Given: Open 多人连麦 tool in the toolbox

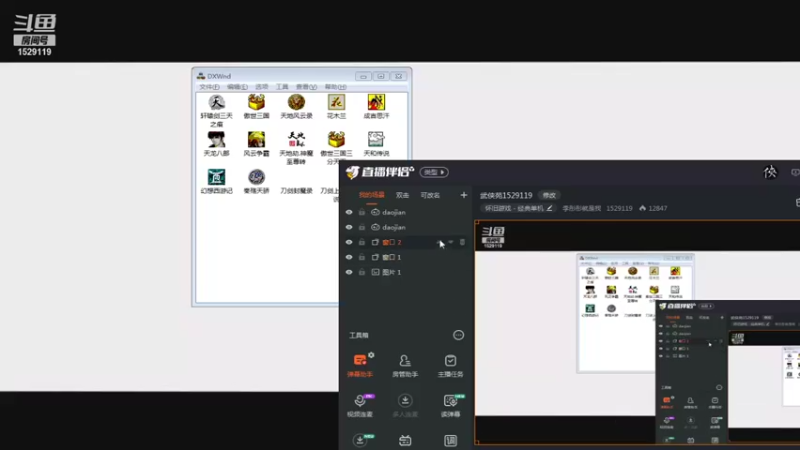Looking at the screenshot, I should coord(405,405).
